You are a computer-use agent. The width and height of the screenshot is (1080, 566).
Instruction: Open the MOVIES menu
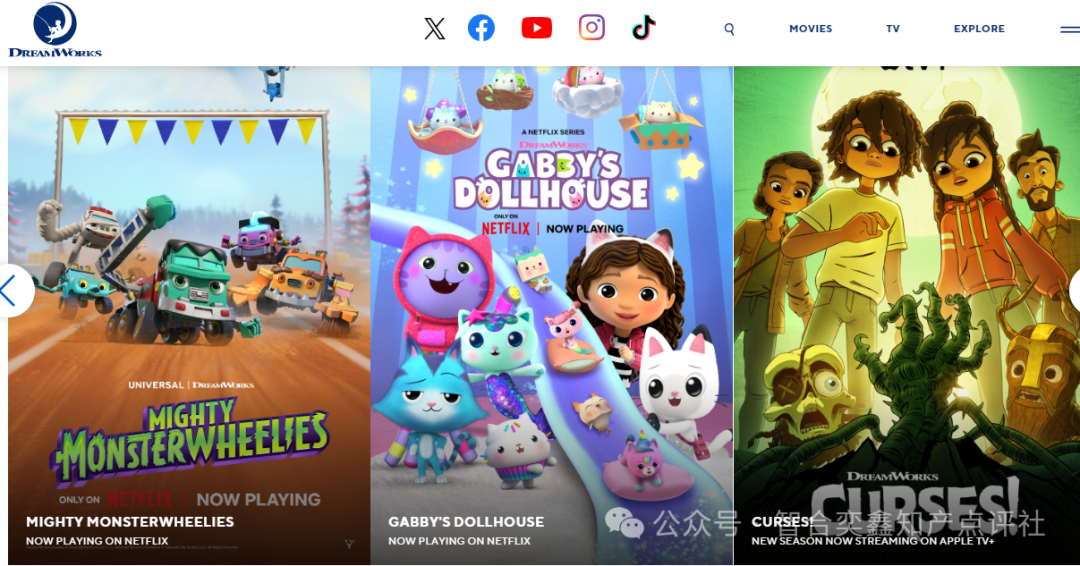[811, 28]
